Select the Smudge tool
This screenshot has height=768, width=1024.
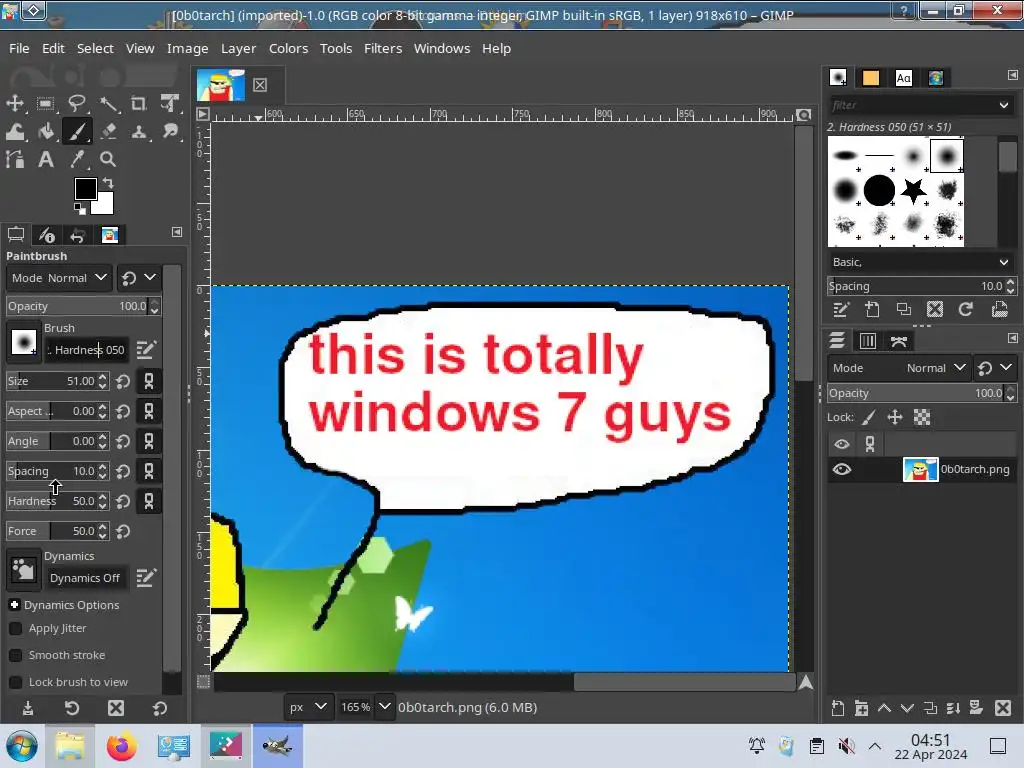pyautogui.click(x=170, y=131)
